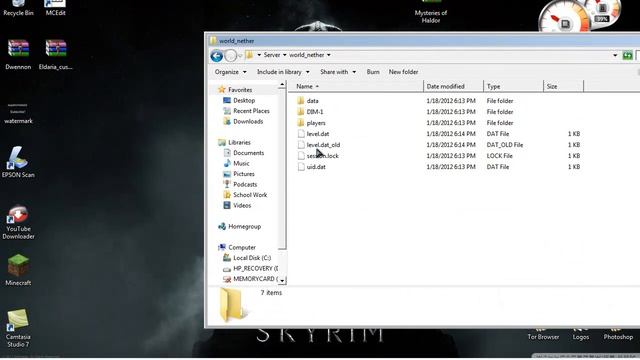Click the Explorer Back arrow button
The height and width of the screenshot is (360, 640).
pyautogui.click(x=216, y=56)
